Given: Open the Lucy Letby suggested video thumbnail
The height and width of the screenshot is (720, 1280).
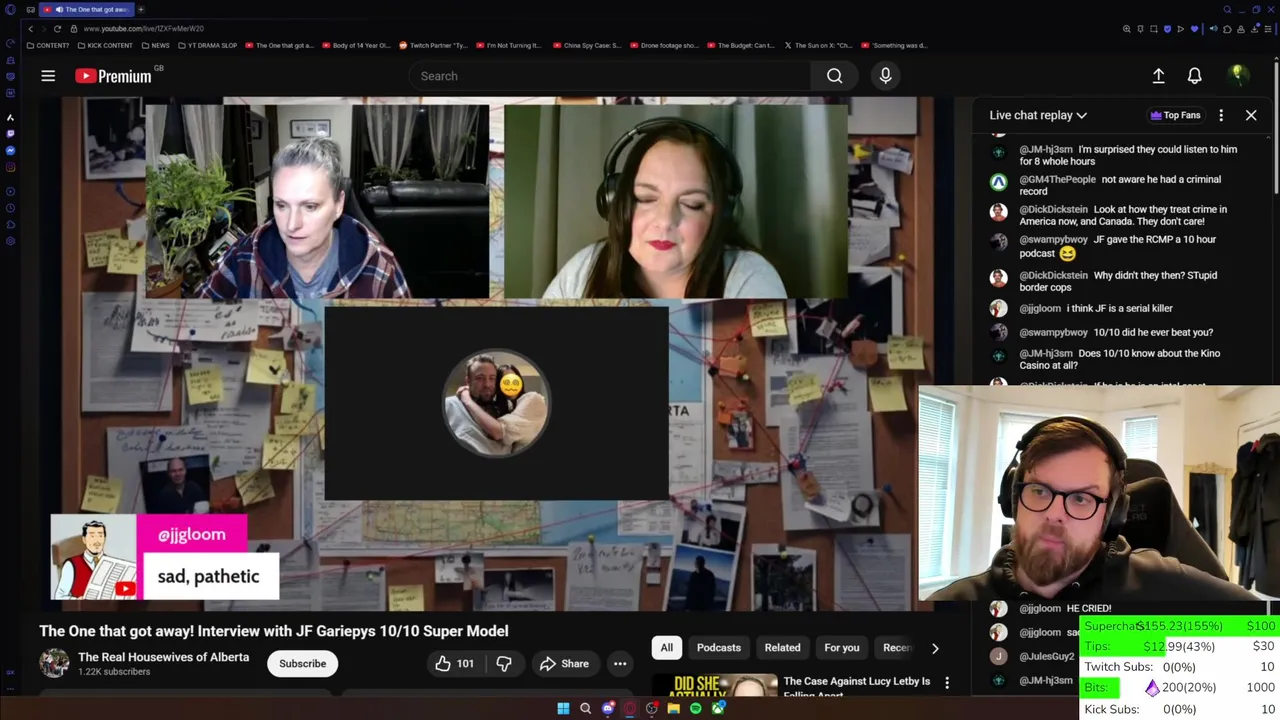Looking at the screenshot, I should pos(714,686).
